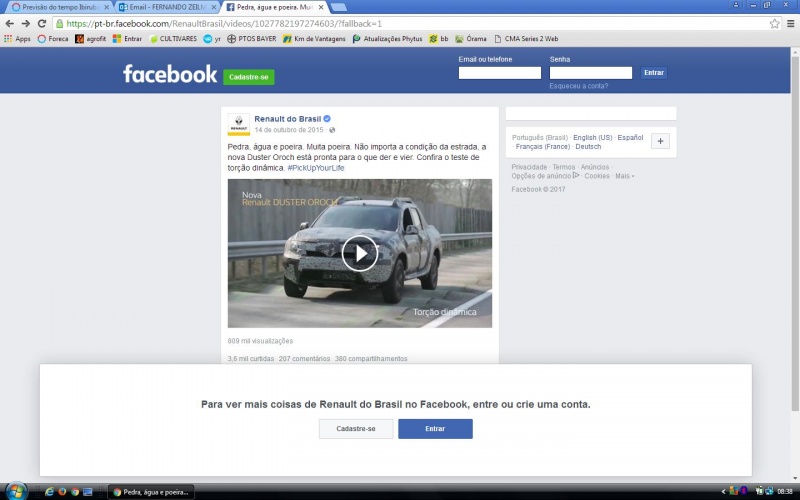Launch Internet Explorer from the taskbar
This screenshot has width=800, height=500.
click(49, 492)
